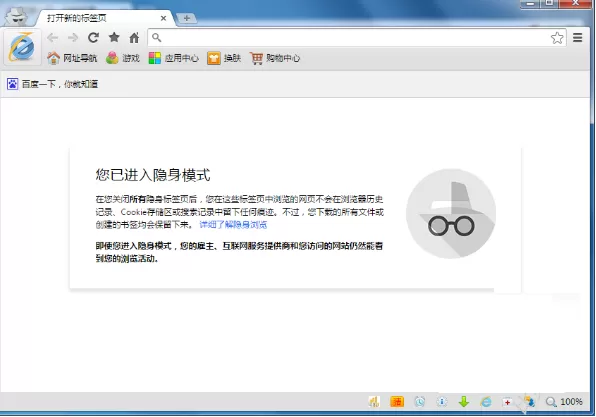Click the 100% zoom level
This screenshot has width=596, height=417.
[571, 401]
